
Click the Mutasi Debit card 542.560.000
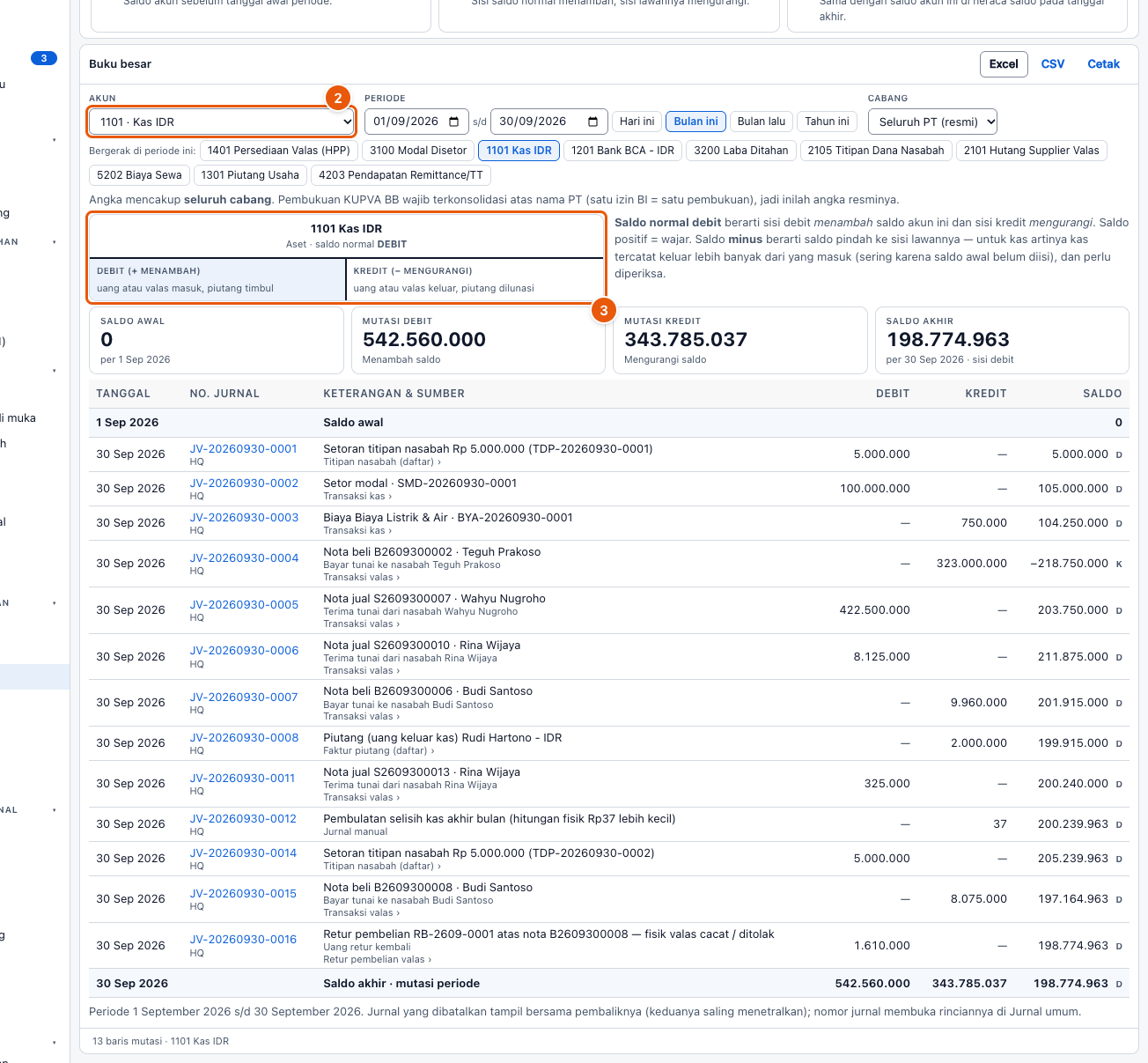coord(478,340)
